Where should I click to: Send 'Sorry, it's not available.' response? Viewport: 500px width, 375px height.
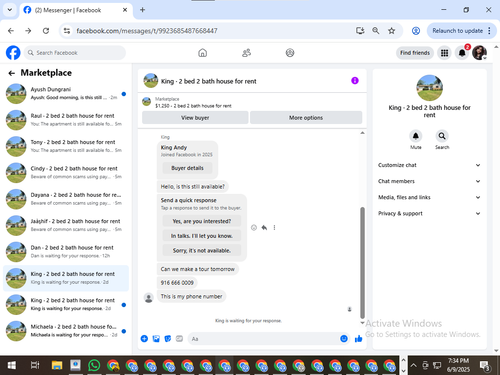[202, 250]
